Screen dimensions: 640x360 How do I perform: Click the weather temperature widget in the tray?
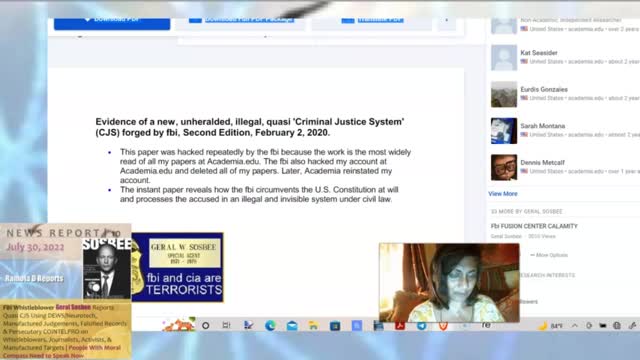pyautogui.click(x=551, y=326)
